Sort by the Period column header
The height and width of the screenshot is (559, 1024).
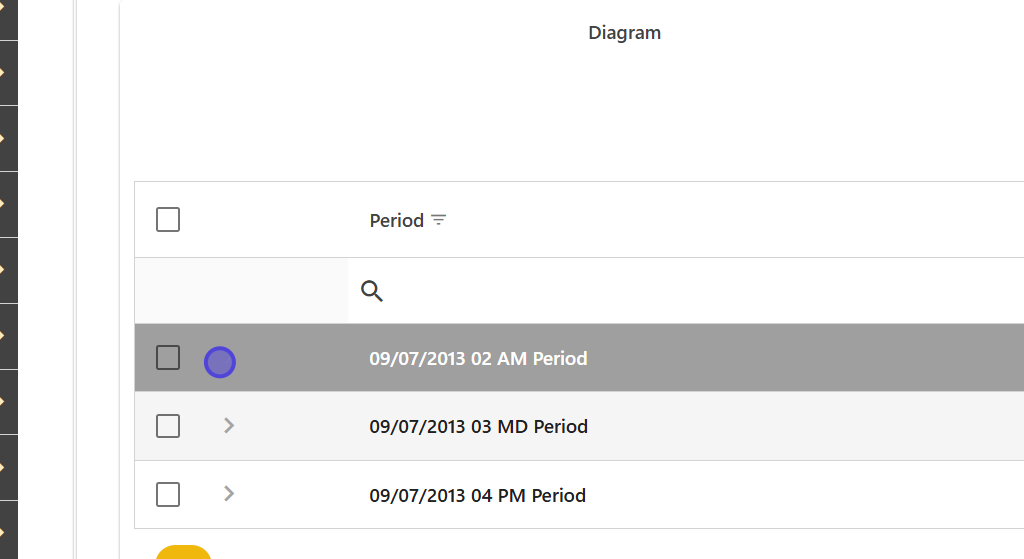click(396, 220)
